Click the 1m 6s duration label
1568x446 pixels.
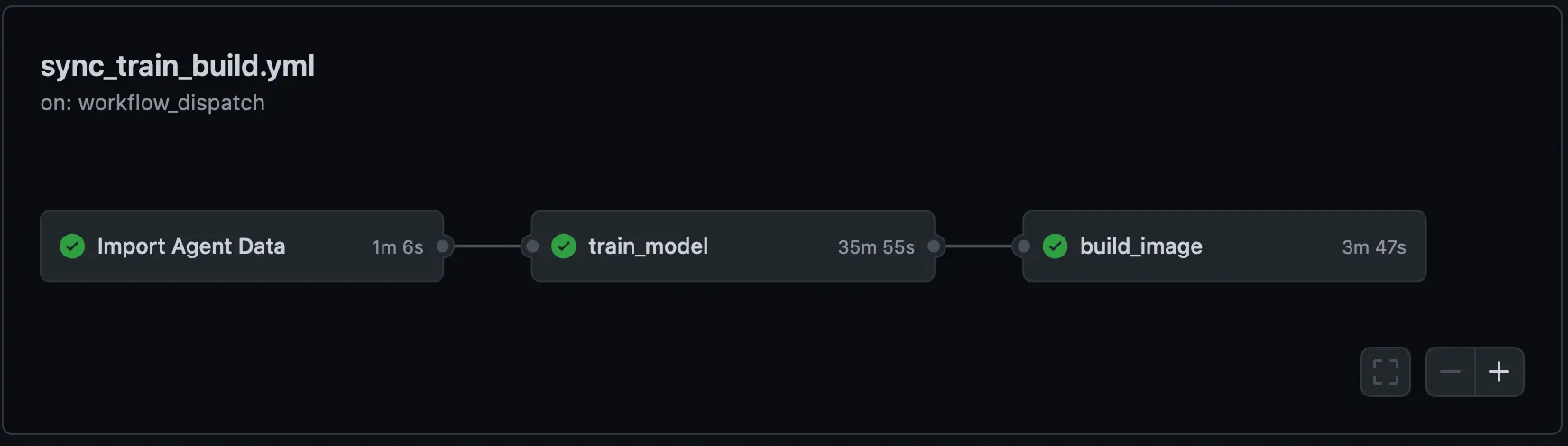tap(397, 247)
